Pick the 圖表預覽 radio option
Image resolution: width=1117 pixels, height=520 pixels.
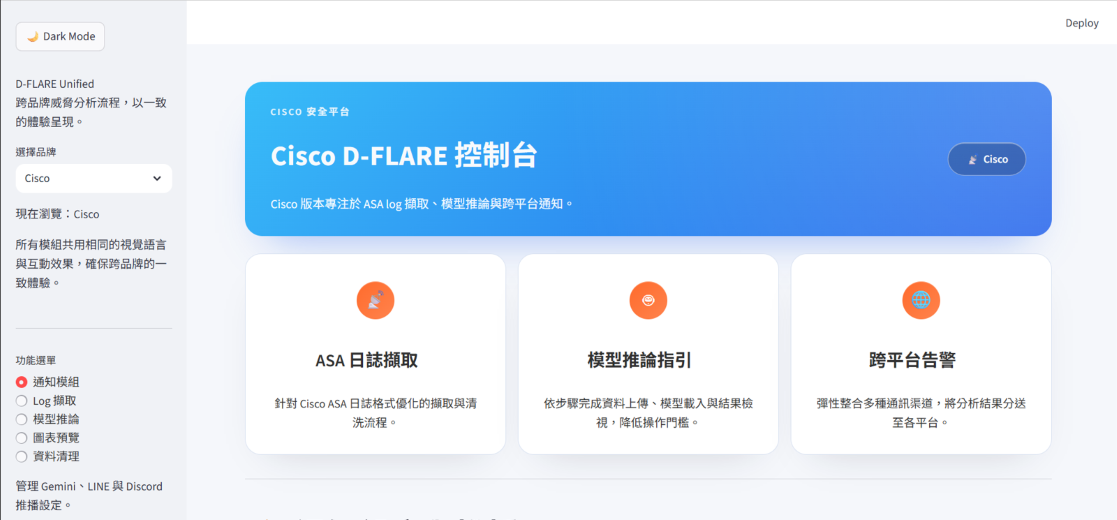22,437
